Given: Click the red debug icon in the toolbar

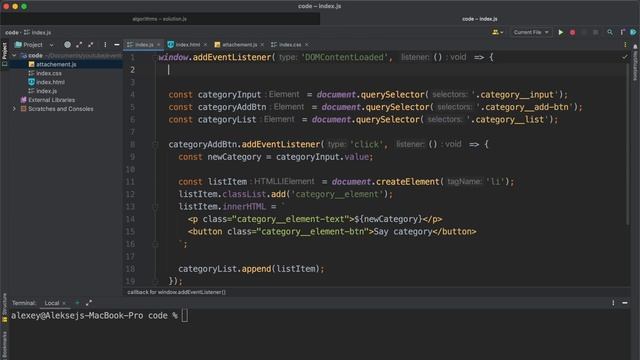Looking at the screenshot, I should (x=572, y=32).
